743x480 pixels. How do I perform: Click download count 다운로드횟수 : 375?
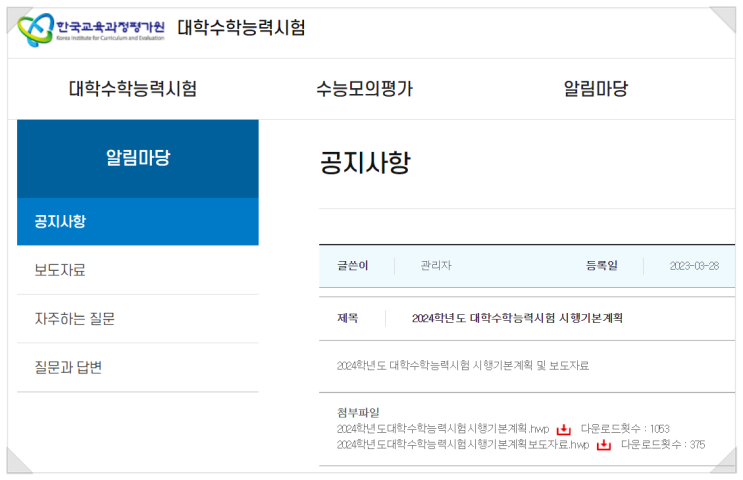(x=663, y=444)
